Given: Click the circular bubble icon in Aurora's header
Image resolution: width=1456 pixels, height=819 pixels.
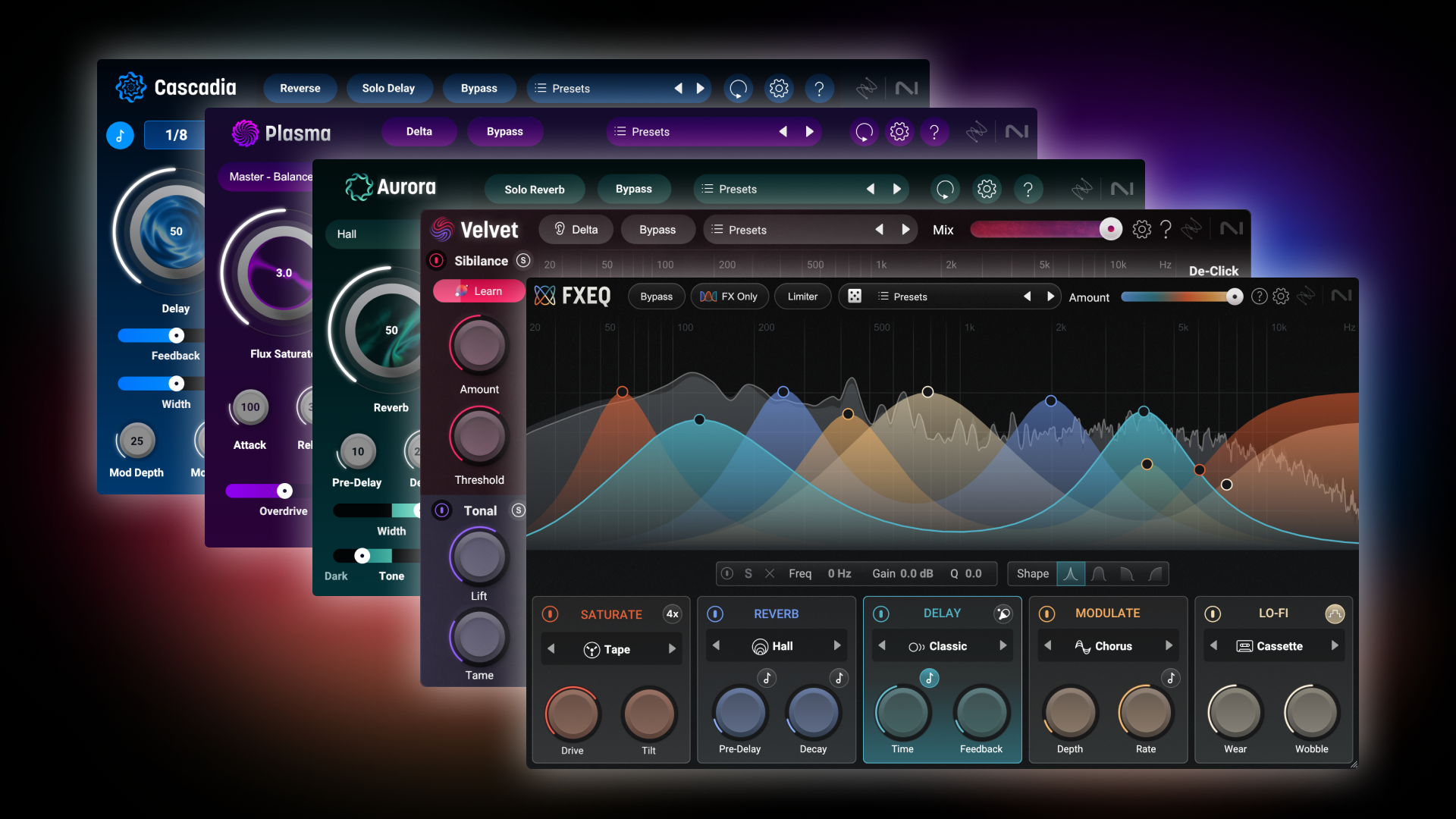Looking at the screenshot, I should click(946, 189).
